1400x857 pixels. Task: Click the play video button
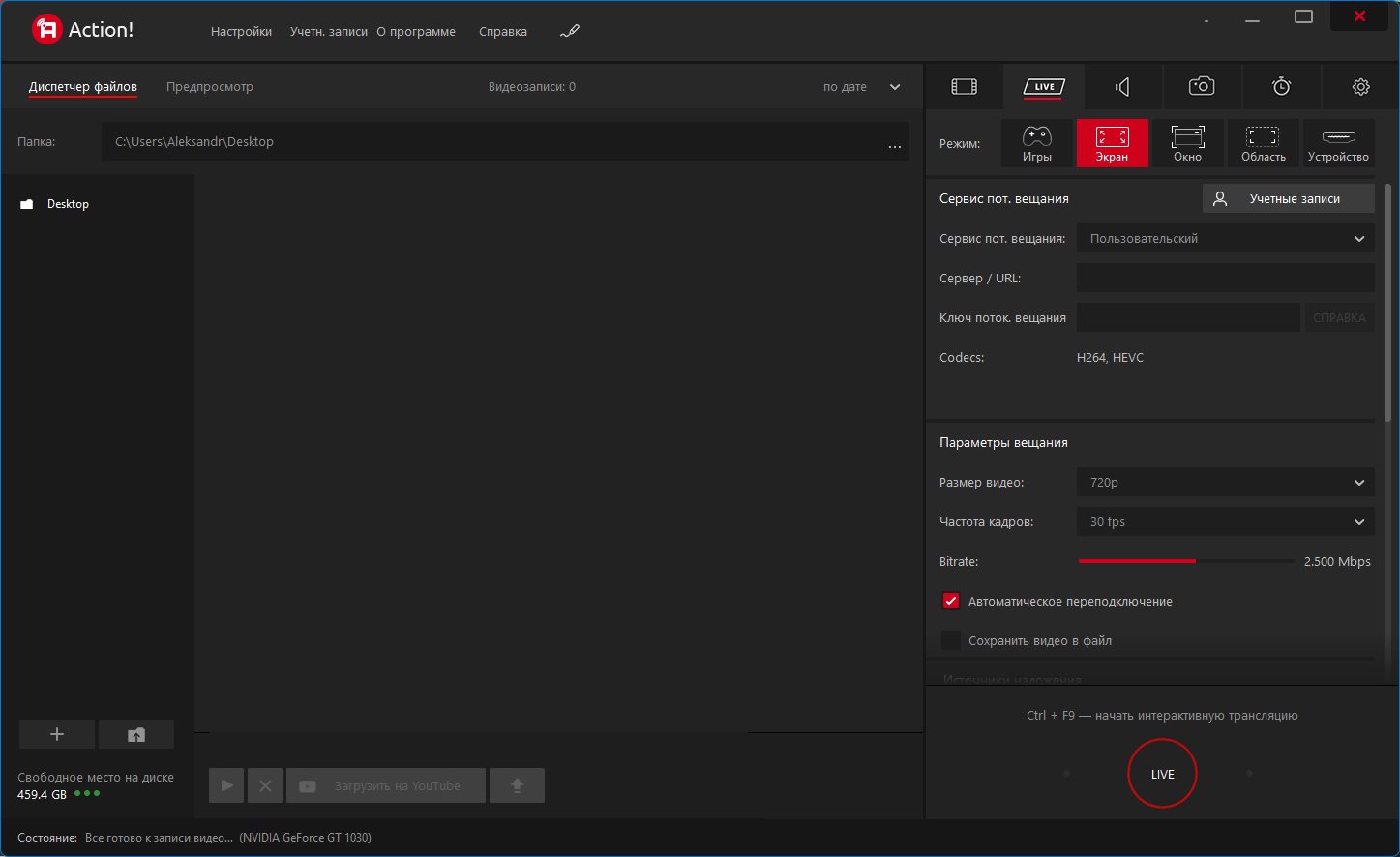226,785
